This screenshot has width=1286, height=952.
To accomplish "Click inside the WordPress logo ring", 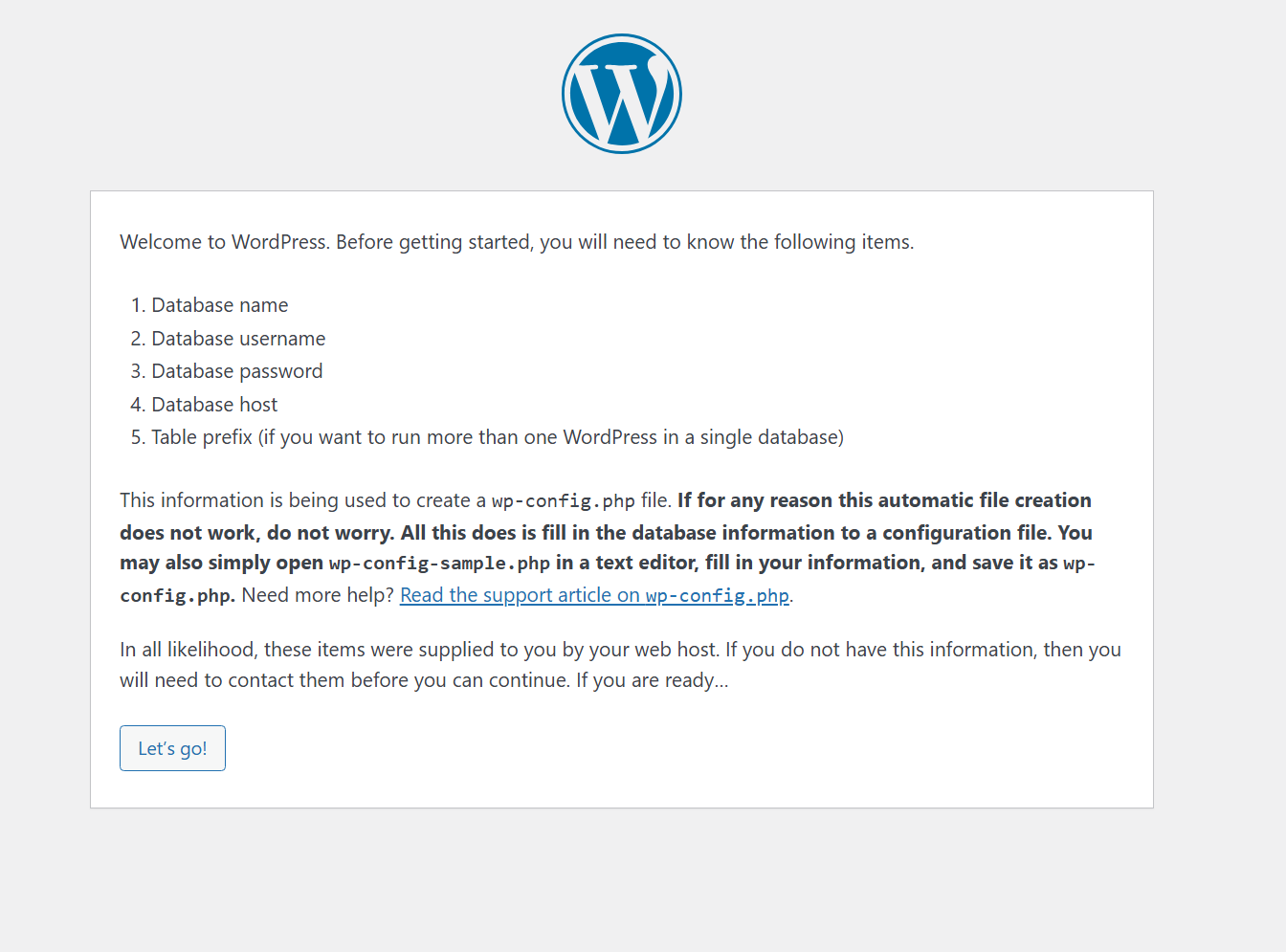I will [621, 92].
